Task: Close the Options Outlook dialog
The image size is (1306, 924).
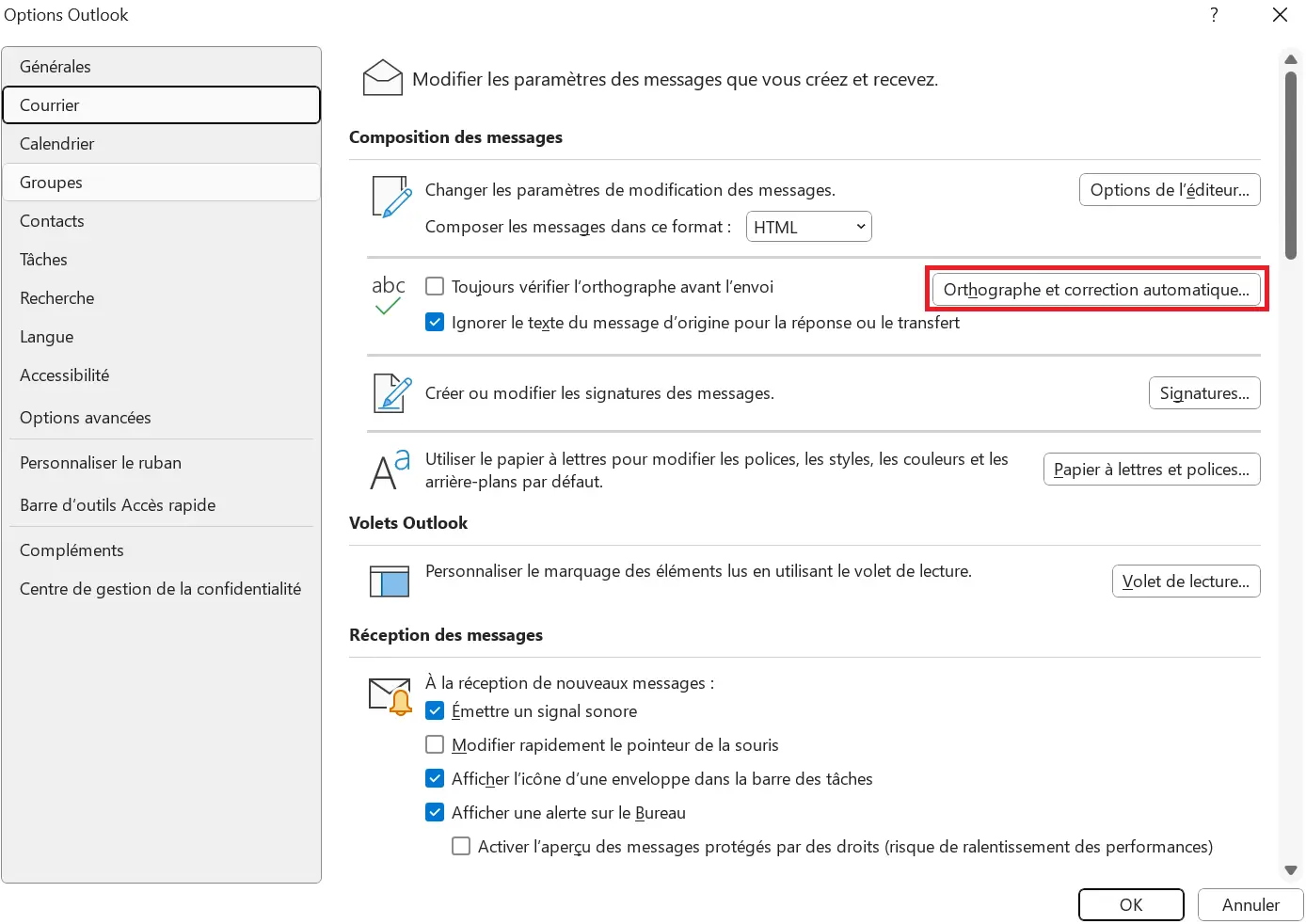Action: tap(1280, 14)
